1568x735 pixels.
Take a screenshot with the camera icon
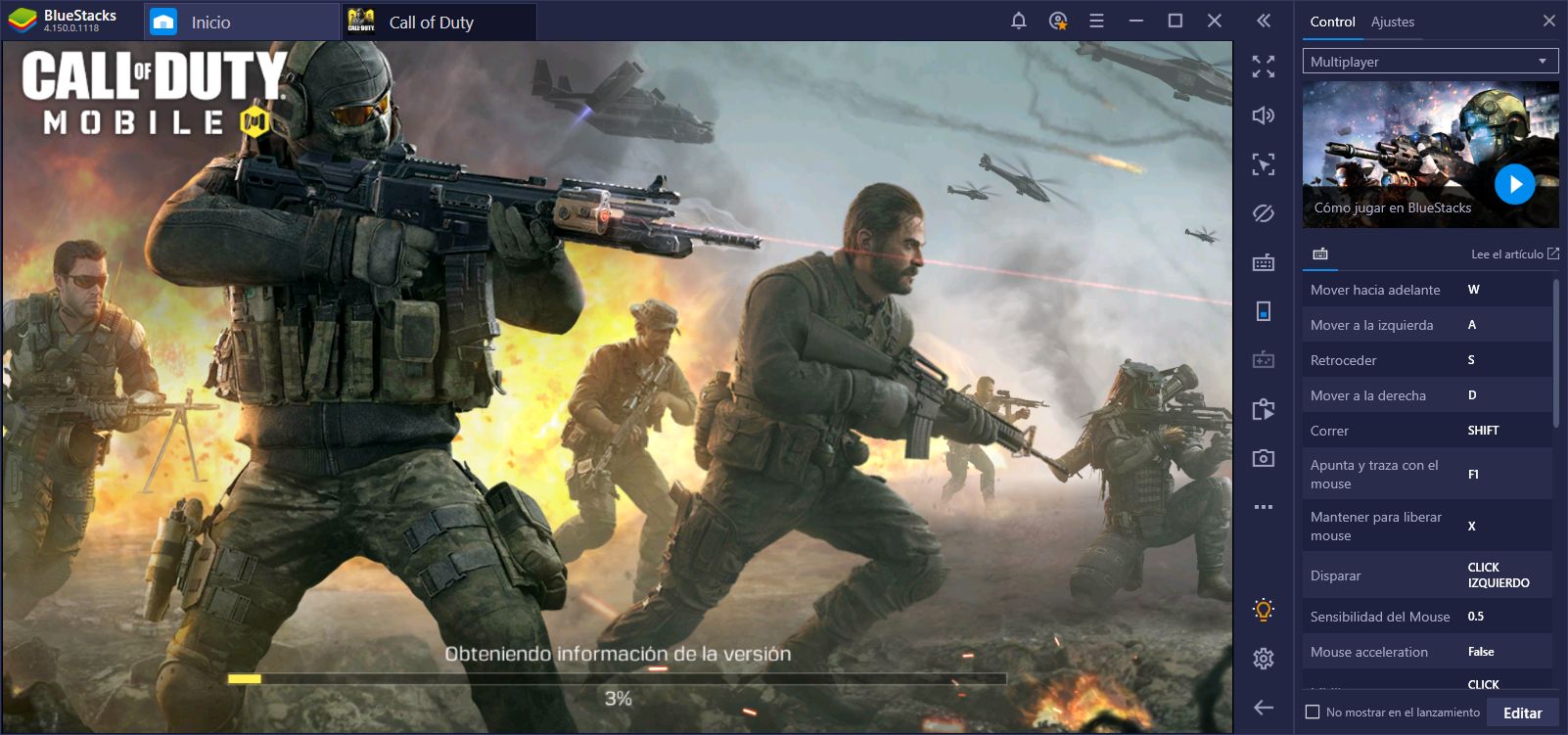[1264, 458]
